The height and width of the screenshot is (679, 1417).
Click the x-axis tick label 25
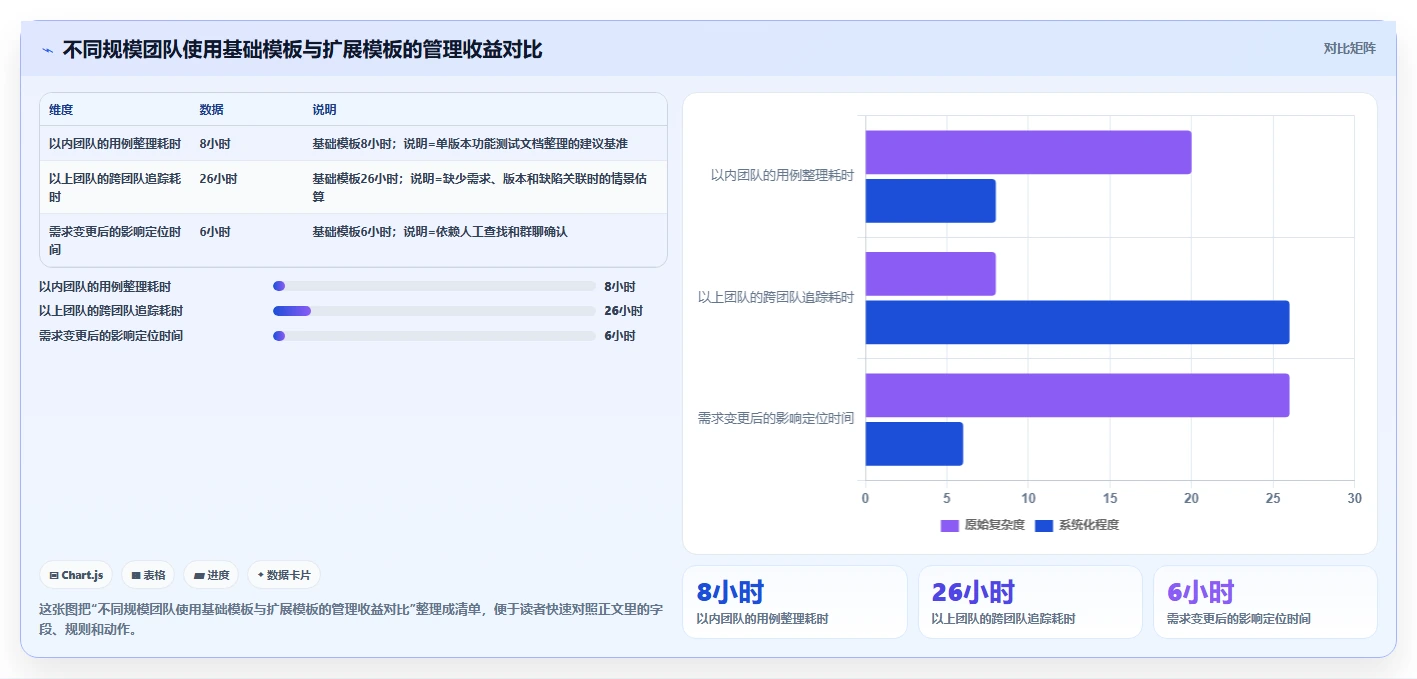[x=1273, y=498]
